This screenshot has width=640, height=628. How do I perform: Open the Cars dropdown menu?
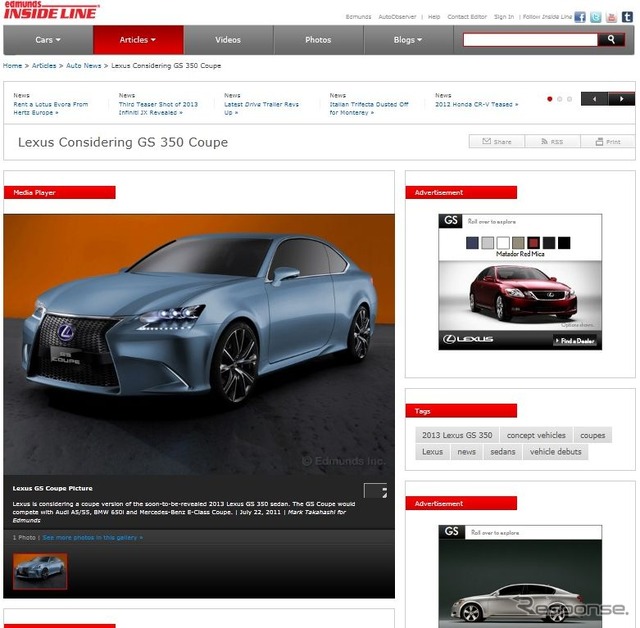pyautogui.click(x=48, y=40)
